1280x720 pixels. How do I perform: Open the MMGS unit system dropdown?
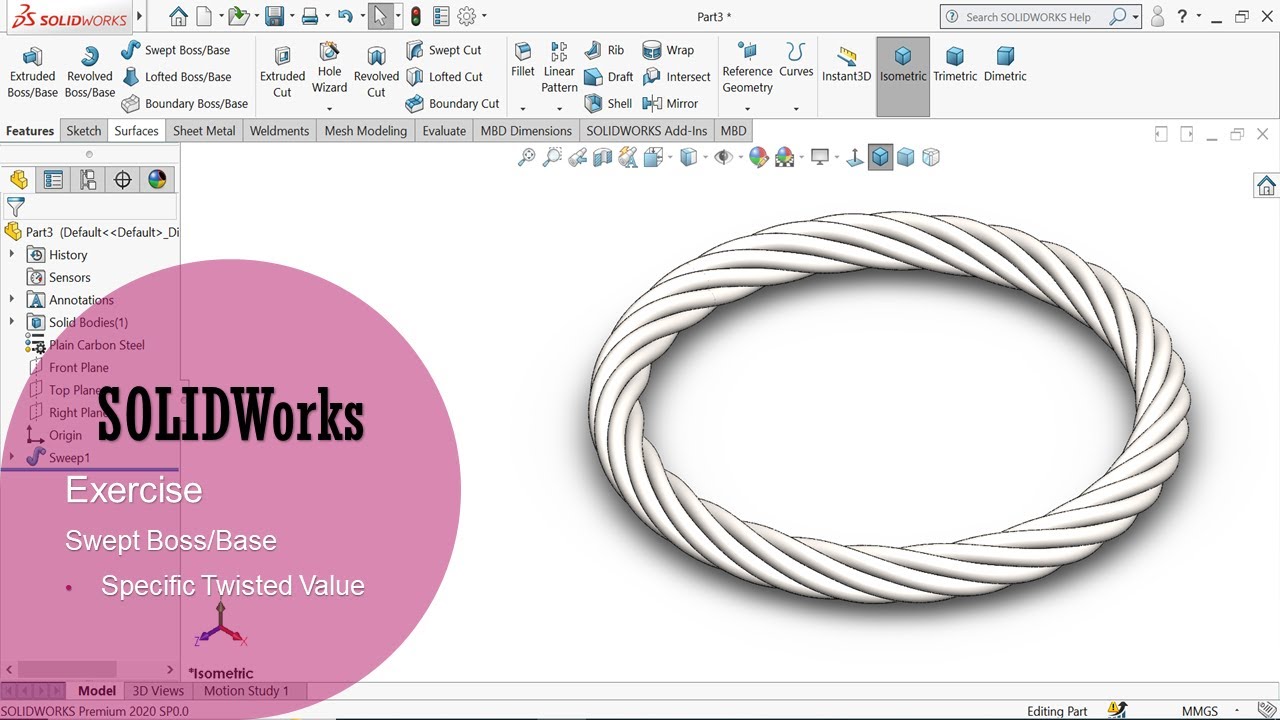pyautogui.click(x=1238, y=711)
